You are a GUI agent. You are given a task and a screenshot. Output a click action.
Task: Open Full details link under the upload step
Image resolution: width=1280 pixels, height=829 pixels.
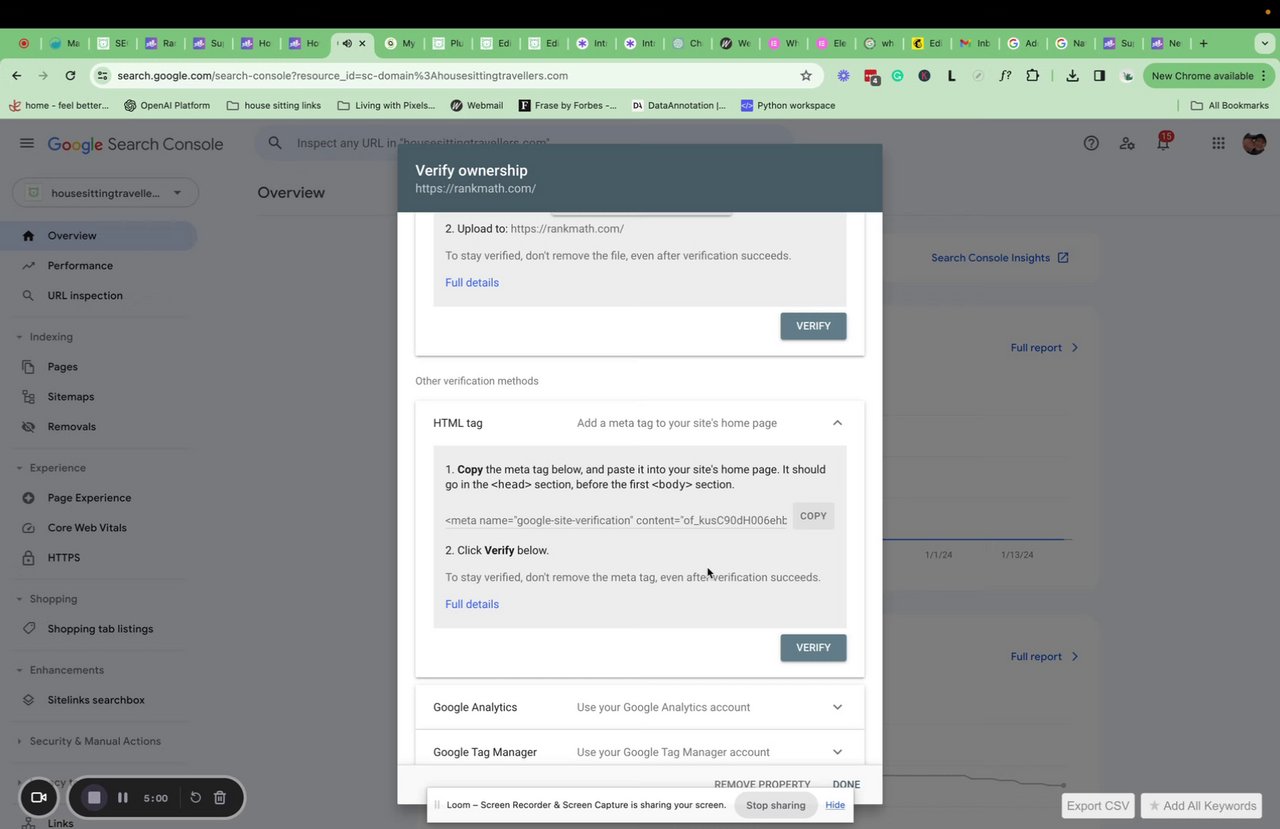472,282
